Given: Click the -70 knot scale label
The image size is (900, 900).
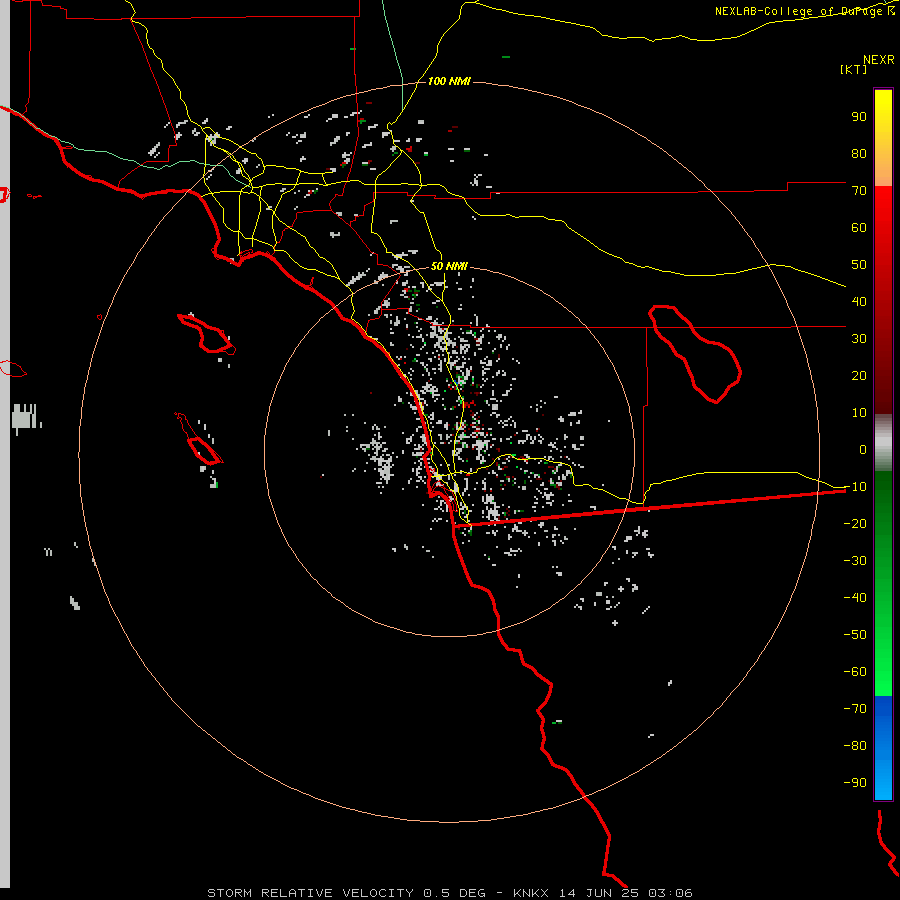Looking at the screenshot, I should point(855,709).
